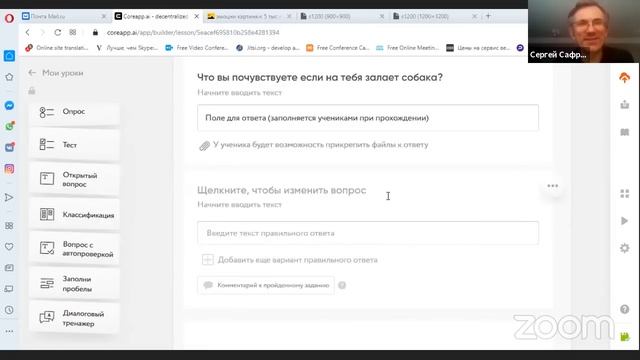Click the question title placeholder 'Щелкните, чтобы изменить вопрос'
Viewport: 640px width, 360px height.
point(282,190)
